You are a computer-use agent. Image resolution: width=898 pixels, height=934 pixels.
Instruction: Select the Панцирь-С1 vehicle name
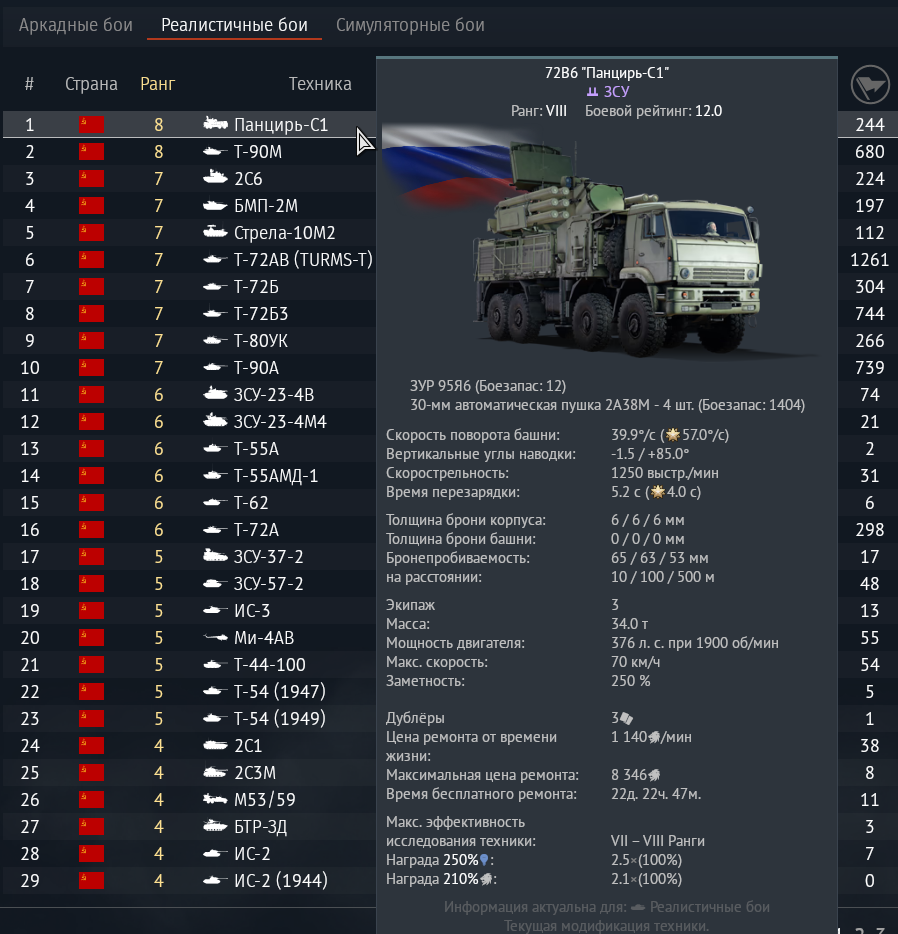click(x=281, y=124)
